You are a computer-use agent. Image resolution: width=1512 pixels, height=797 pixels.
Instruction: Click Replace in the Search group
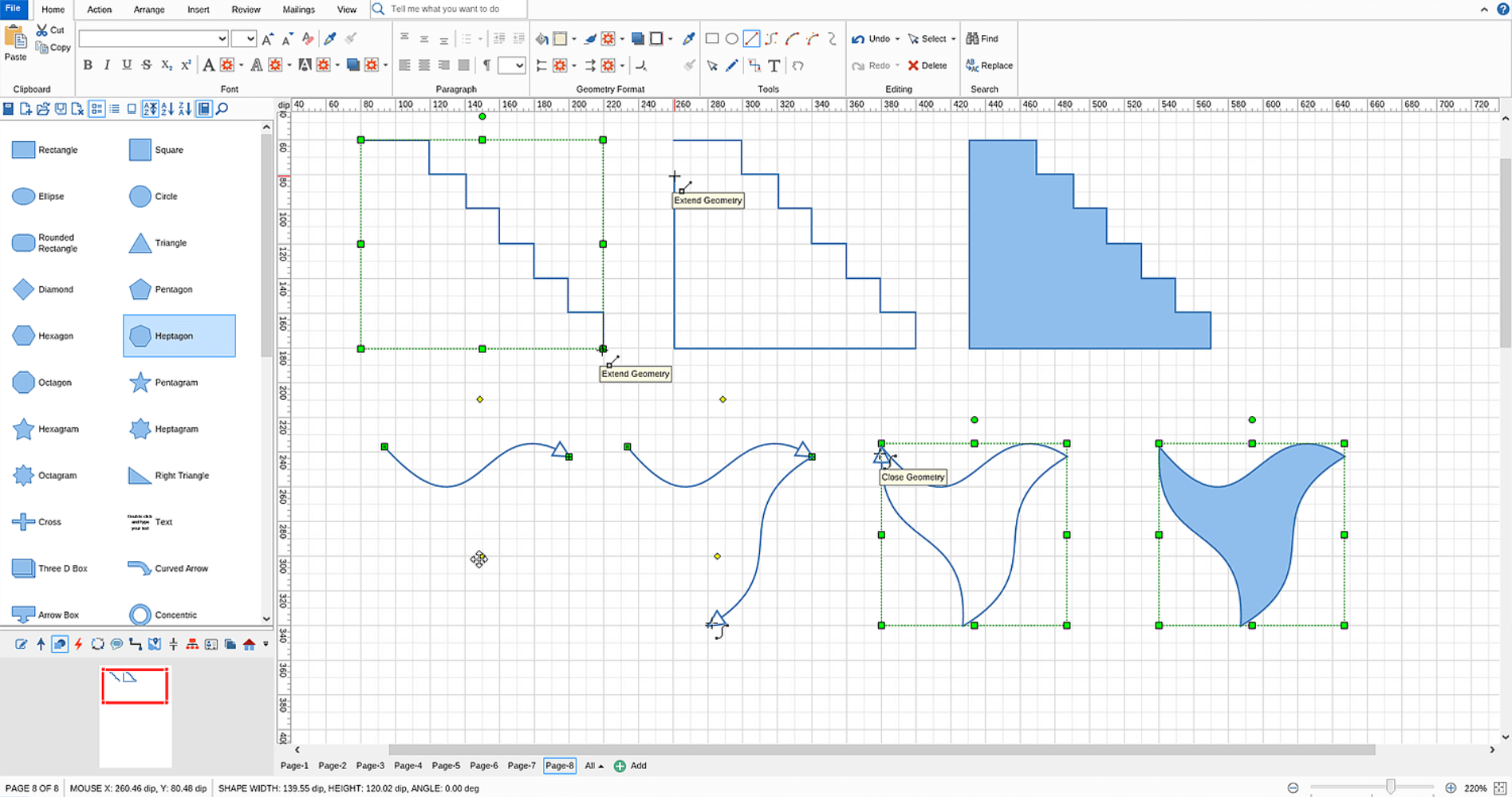[989, 66]
